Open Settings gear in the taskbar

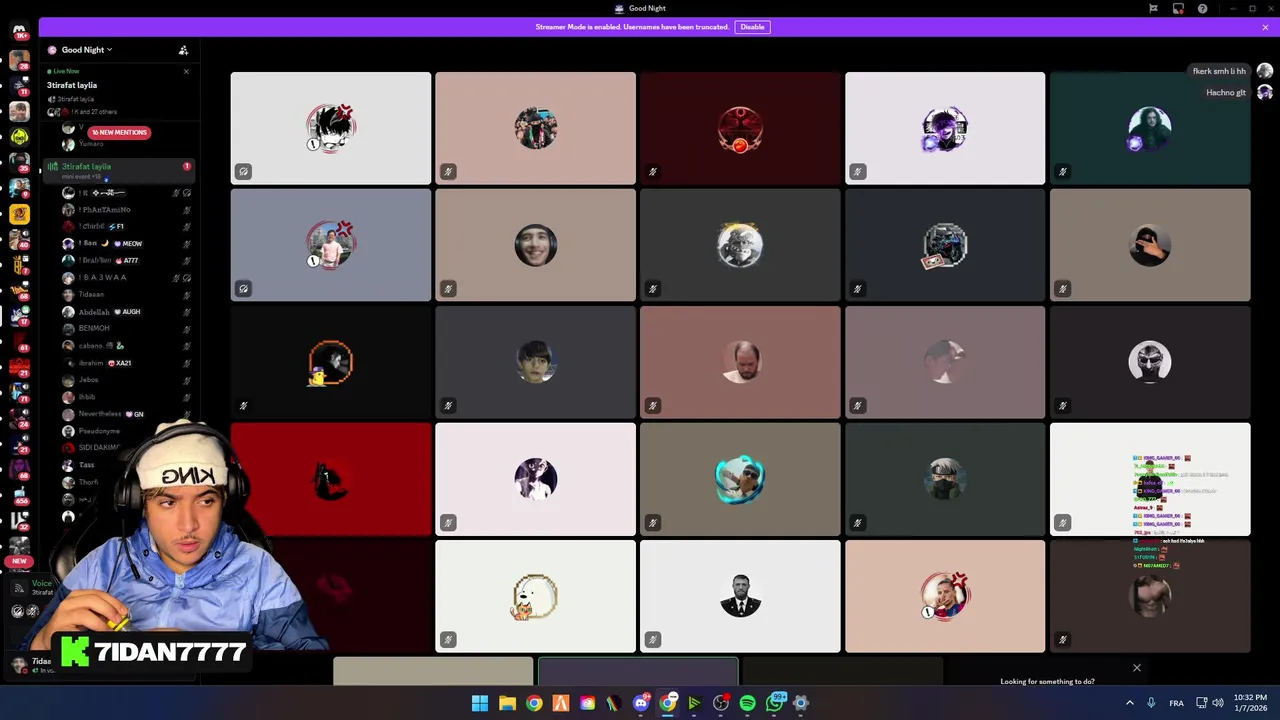coord(801,703)
